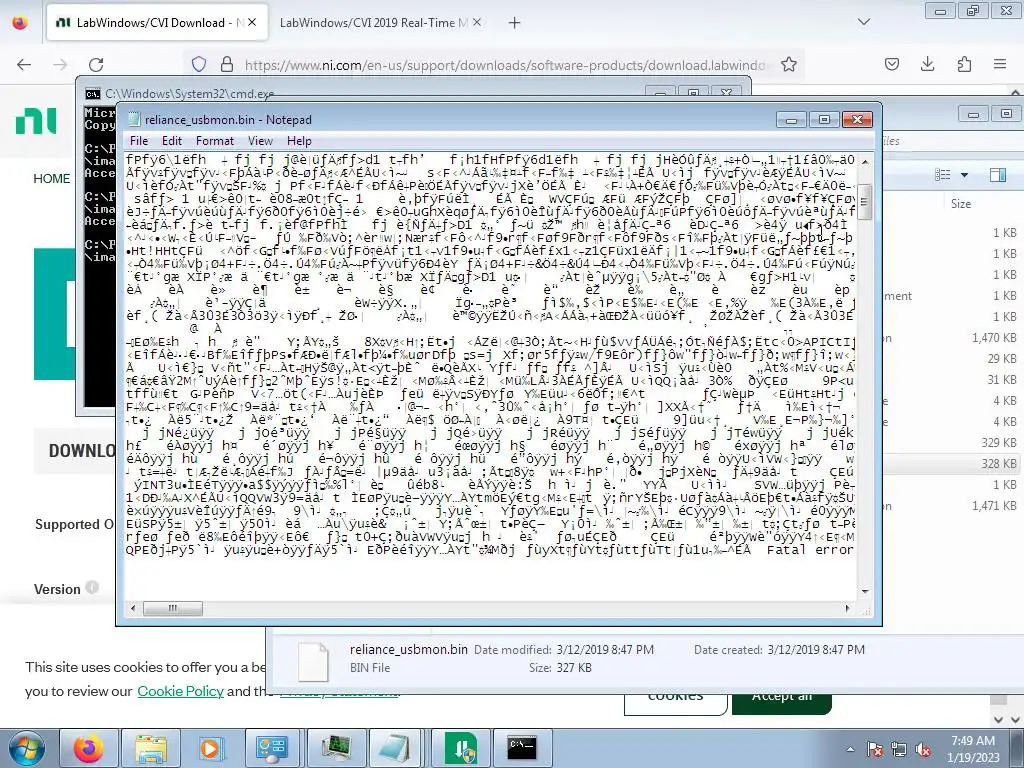
Task: Click Notepad title bar icon
Action: (135, 120)
